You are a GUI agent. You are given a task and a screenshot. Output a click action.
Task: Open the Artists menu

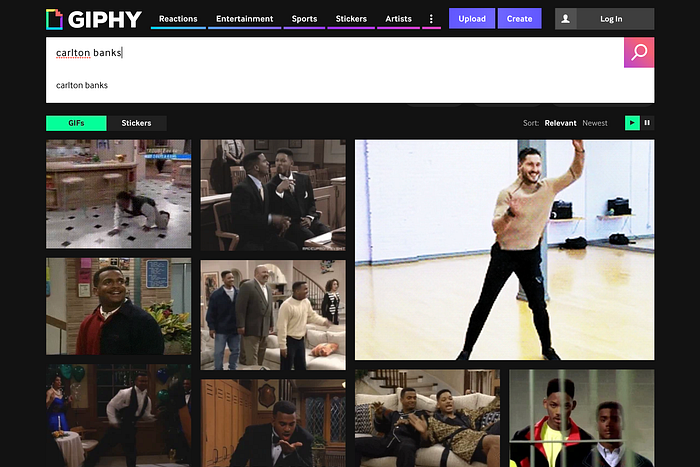point(399,19)
